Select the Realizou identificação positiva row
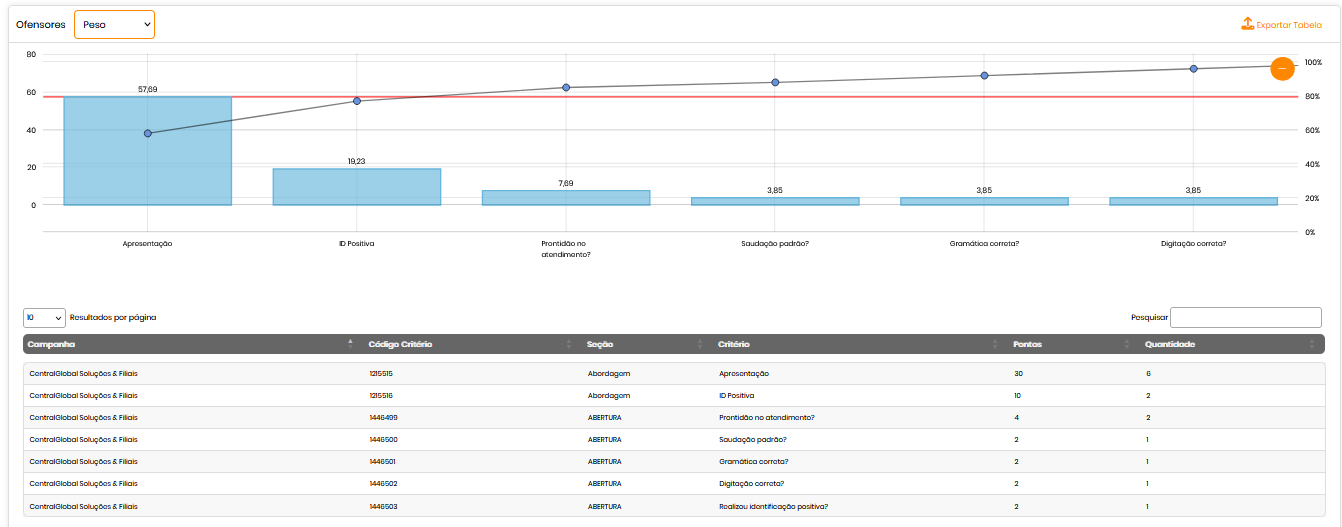This screenshot has width=1342, height=527. click(773, 506)
